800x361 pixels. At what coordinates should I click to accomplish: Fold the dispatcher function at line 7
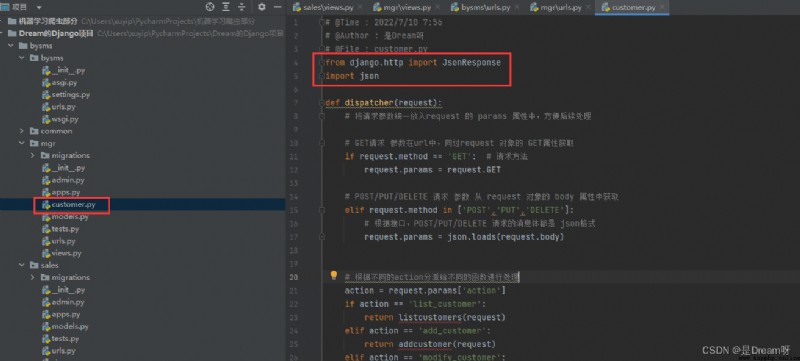321,103
